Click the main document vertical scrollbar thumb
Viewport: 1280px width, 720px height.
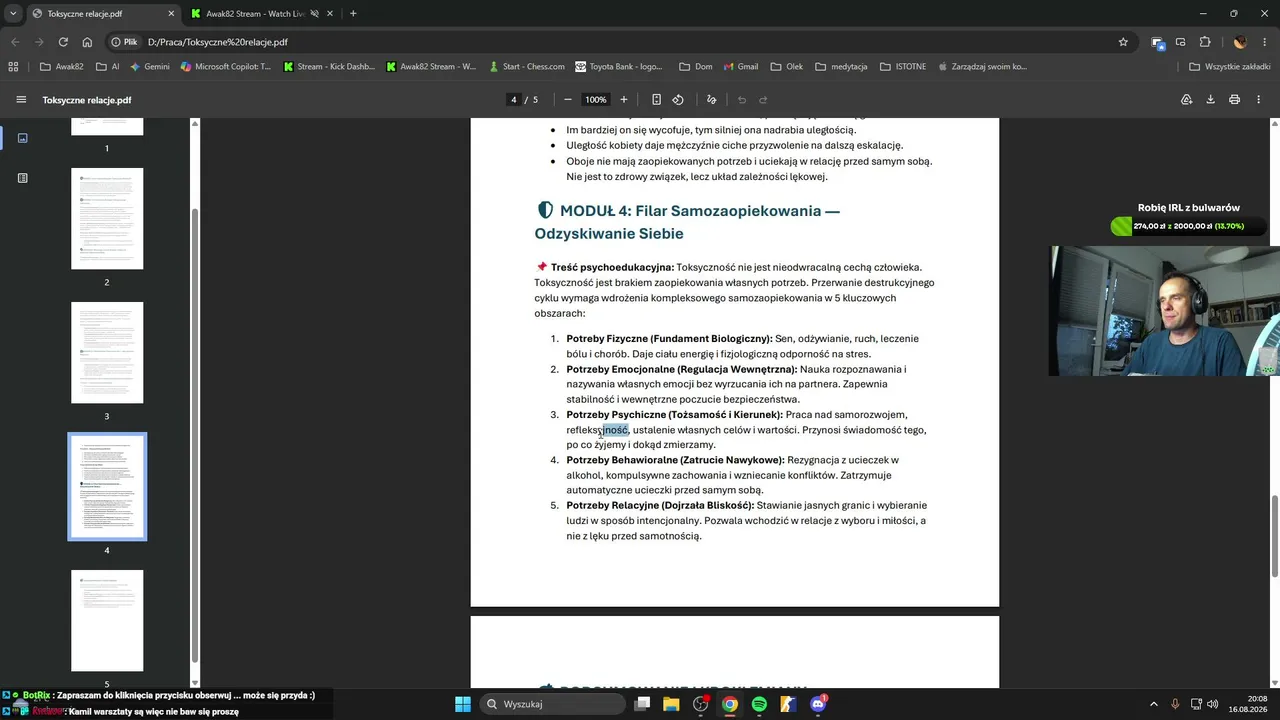[1274, 535]
